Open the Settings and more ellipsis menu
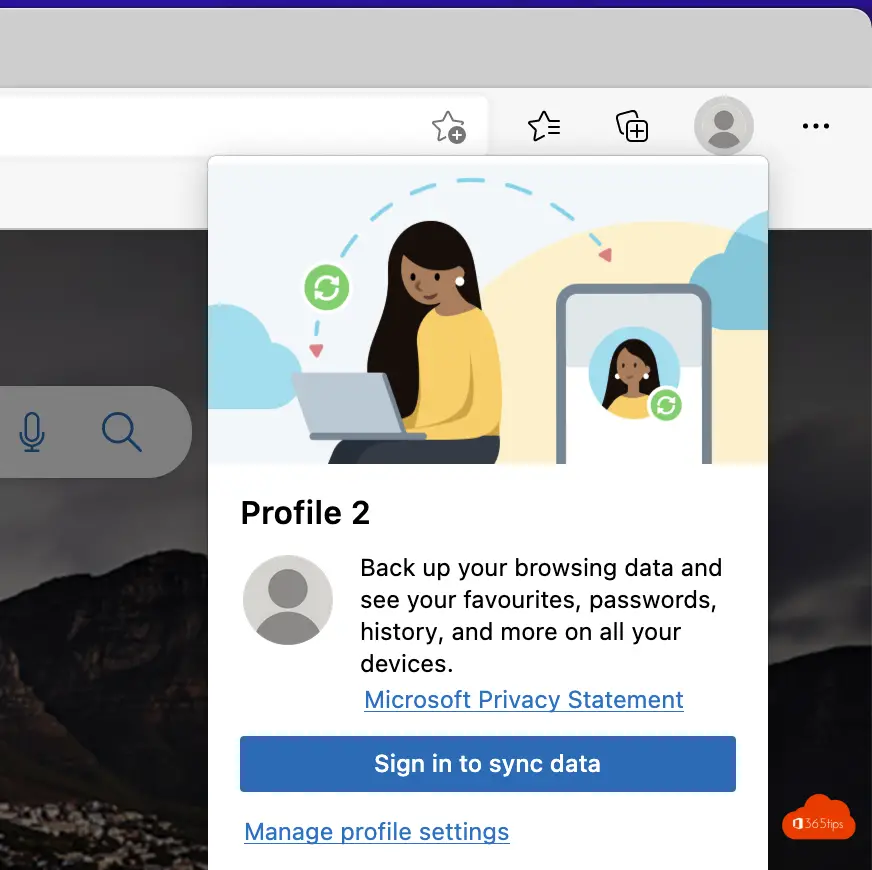 pos(815,126)
